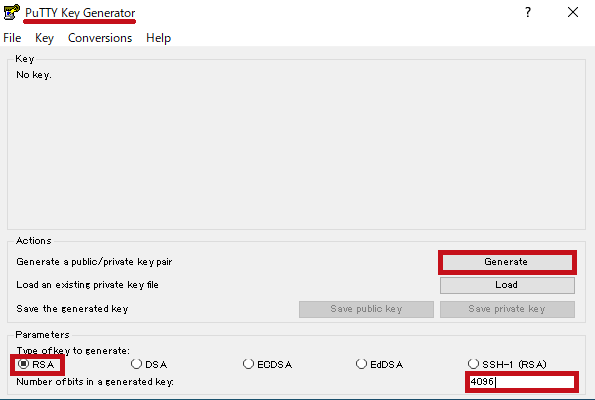Click the 'Generate a public/private key pair' label
Image resolution: width=595 pixels, height=400 pixels.
[x=94, y=262]
